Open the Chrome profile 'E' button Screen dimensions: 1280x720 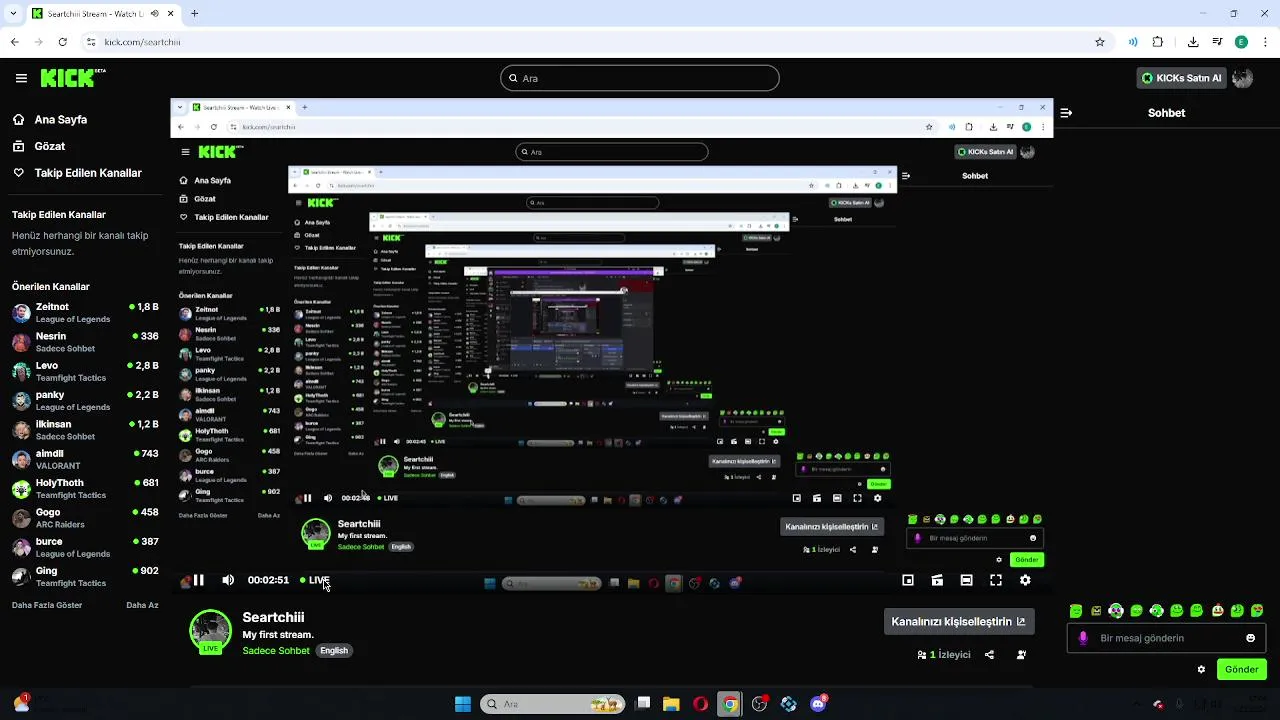(x=1241, y=42)
